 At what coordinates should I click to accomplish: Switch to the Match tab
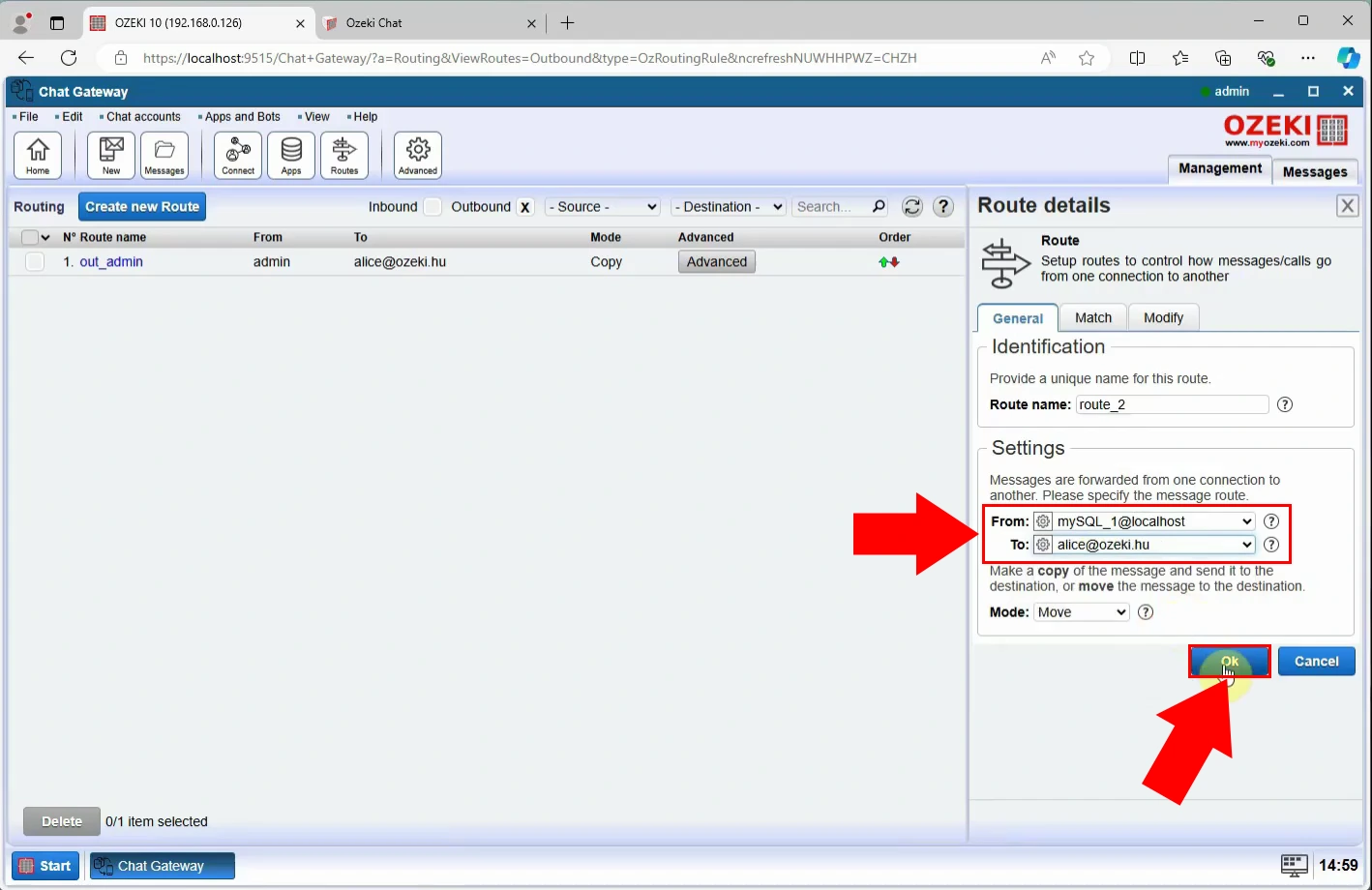click(x=1093, y=317)
